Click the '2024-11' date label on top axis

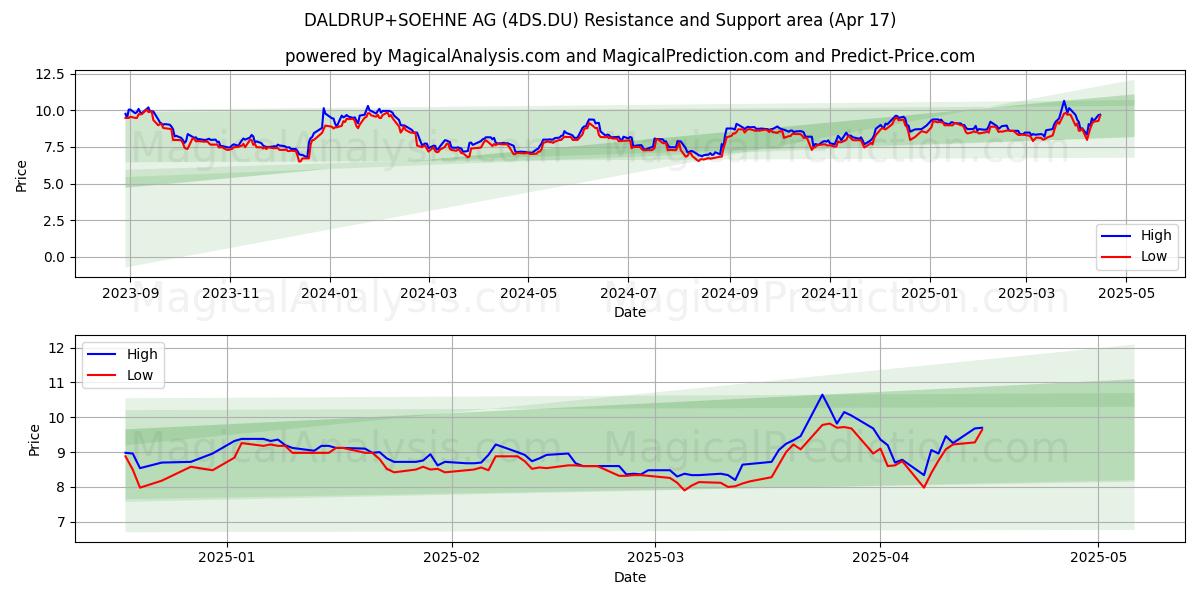829,294
